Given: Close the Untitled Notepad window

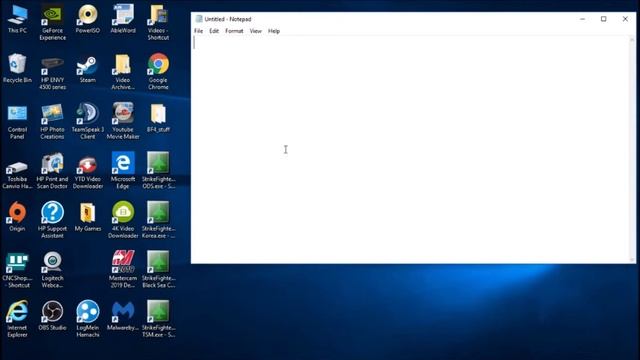Looking at the screenshot, I should pyautogui.click(x=625, y=19).
